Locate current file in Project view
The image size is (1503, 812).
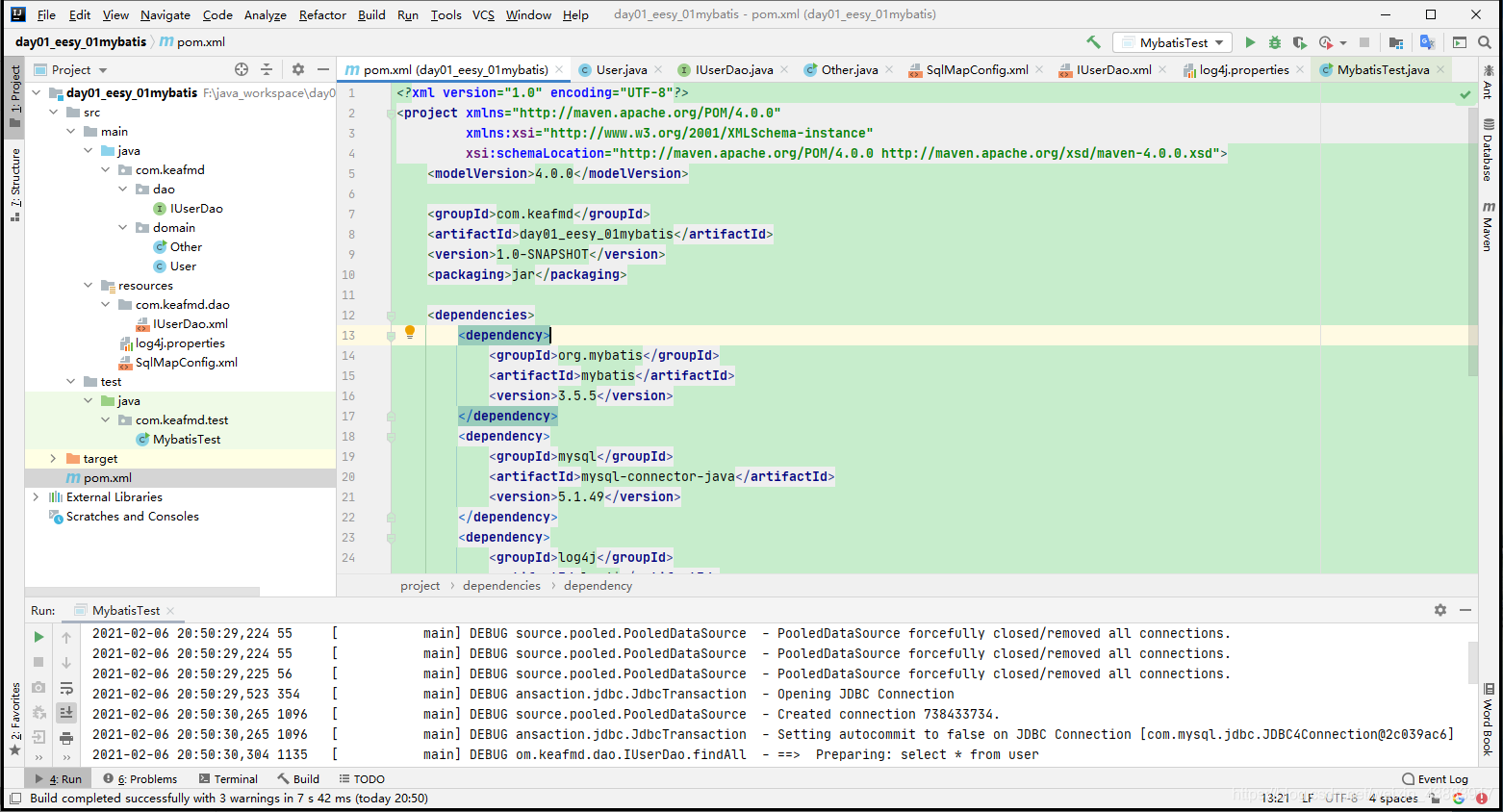[x=242, y=69]
